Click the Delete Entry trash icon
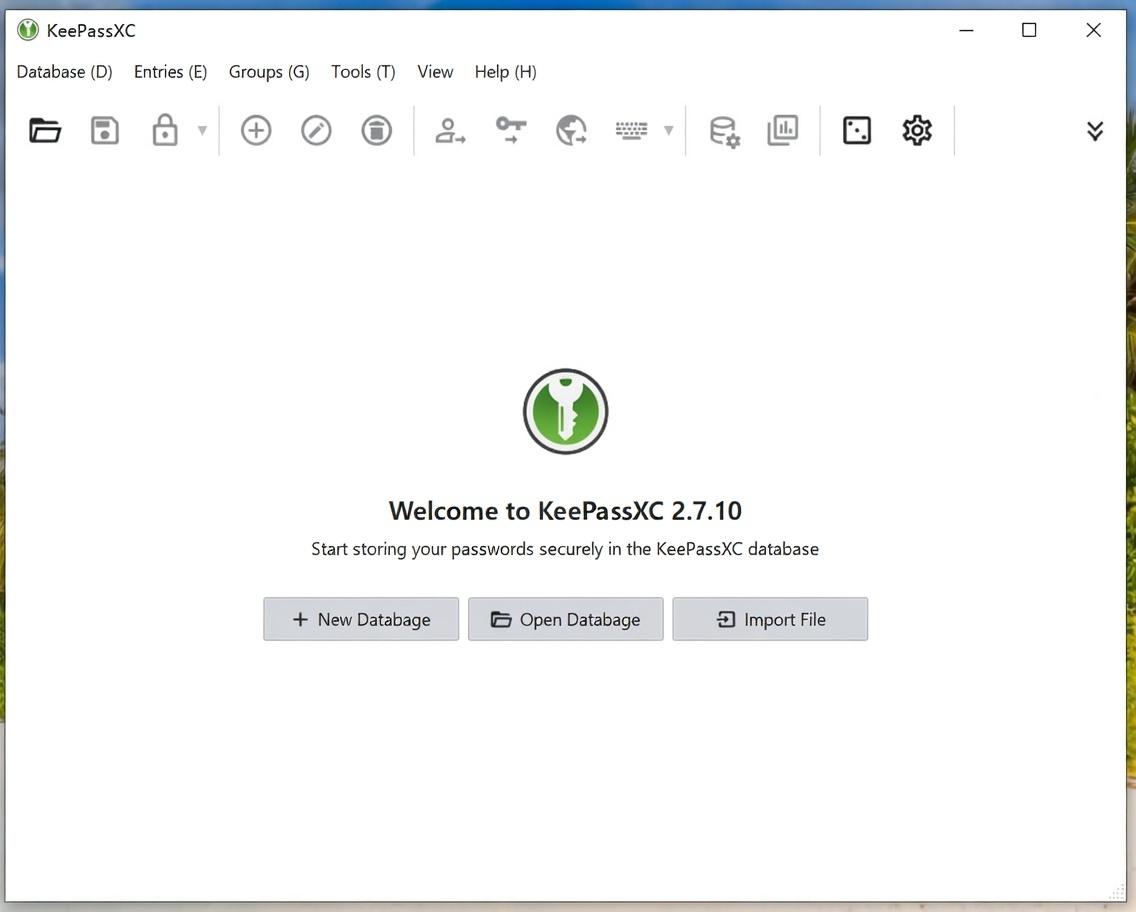1136x912 pixels. point(376,130)
